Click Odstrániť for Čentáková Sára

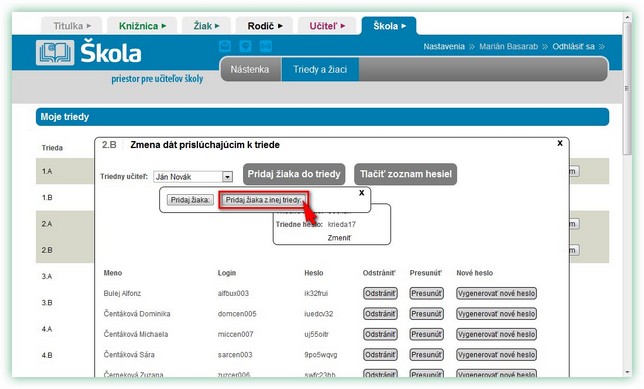(x=380, y=355)
